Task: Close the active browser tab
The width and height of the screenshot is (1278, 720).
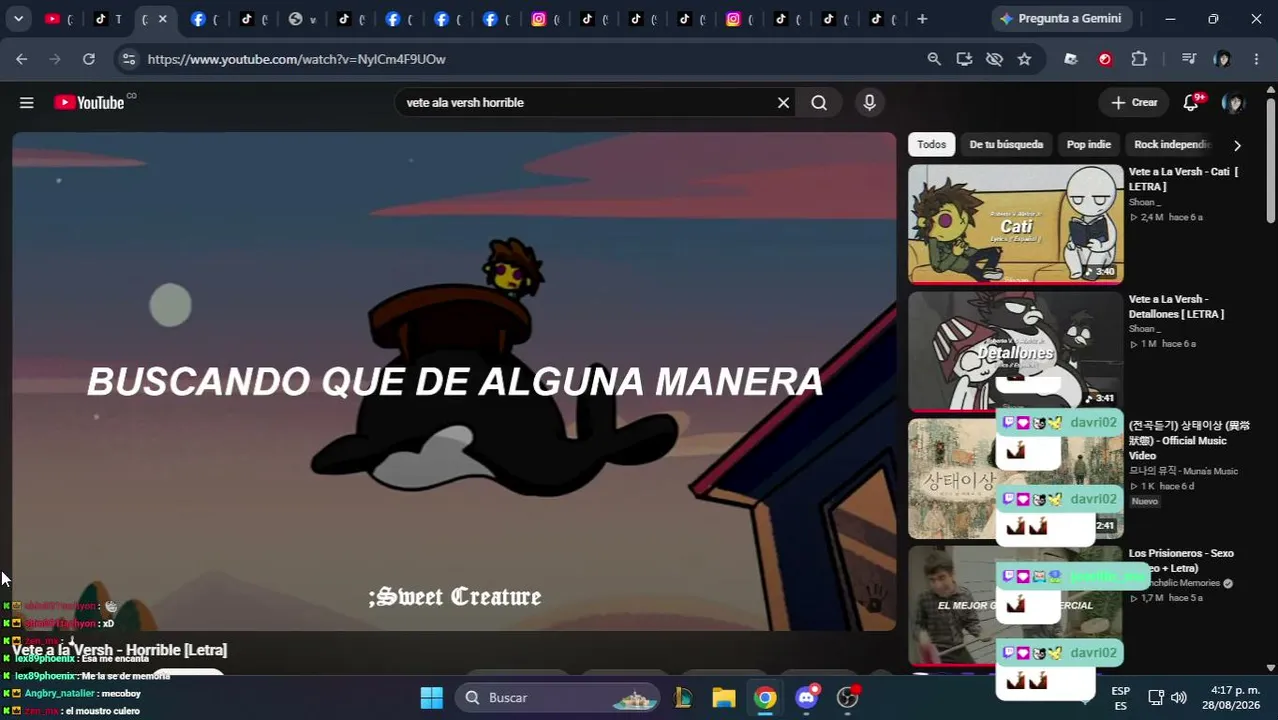Action: point(162,18)
